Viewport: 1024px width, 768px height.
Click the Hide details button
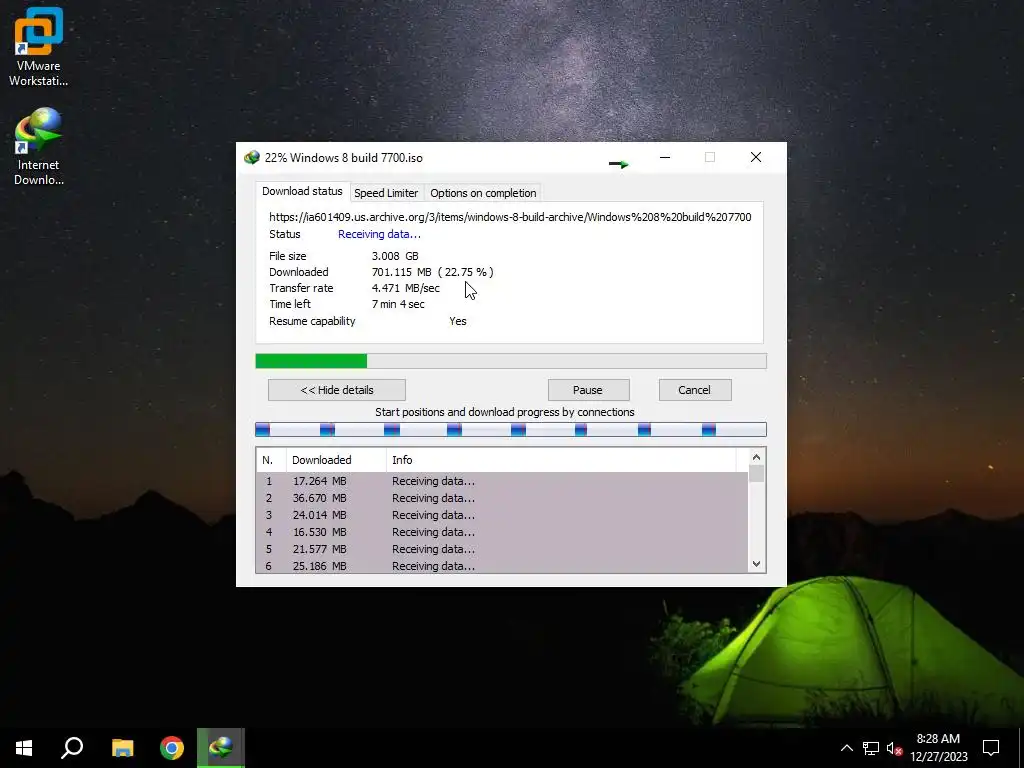click(337, 390)
